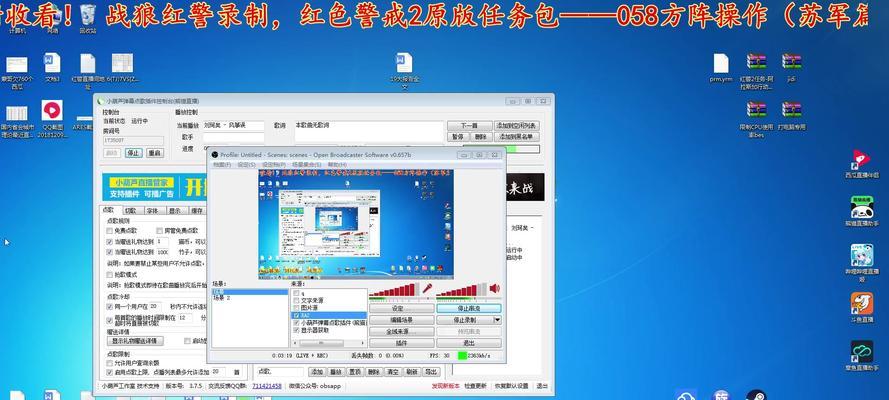The width and height of the screenshot is (889, 400).
Task: Open the 国内省会城市 file on desktop
Action: [17, 122]
